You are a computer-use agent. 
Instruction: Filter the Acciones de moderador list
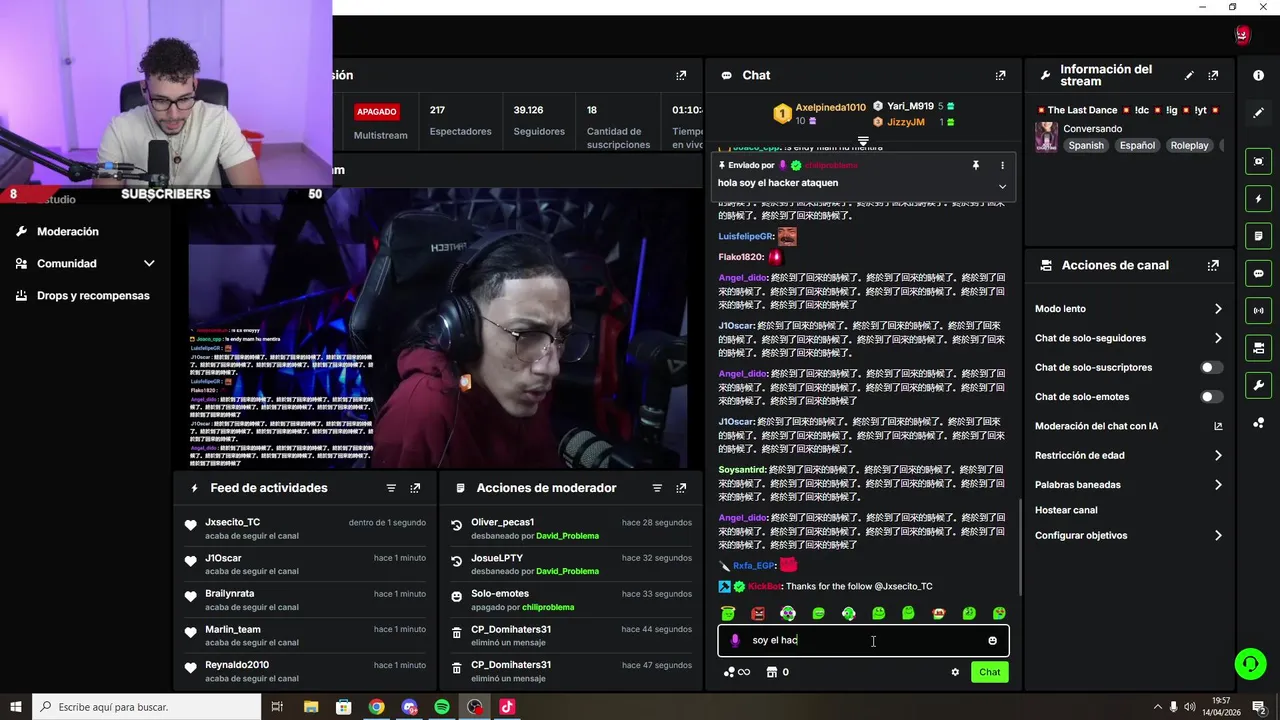click(657, 488)
